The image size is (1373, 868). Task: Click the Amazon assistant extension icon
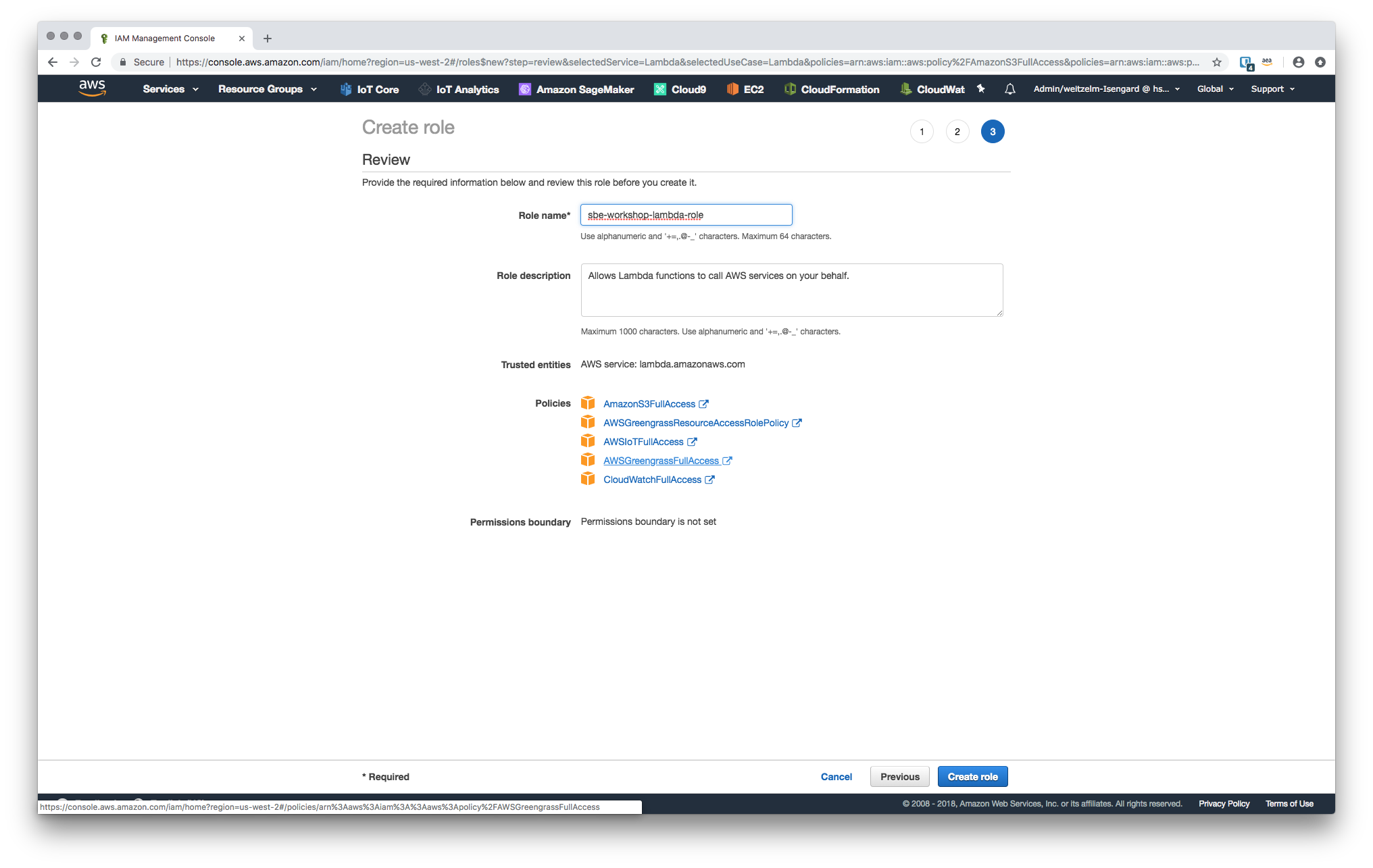click(x=1267, y=62)
